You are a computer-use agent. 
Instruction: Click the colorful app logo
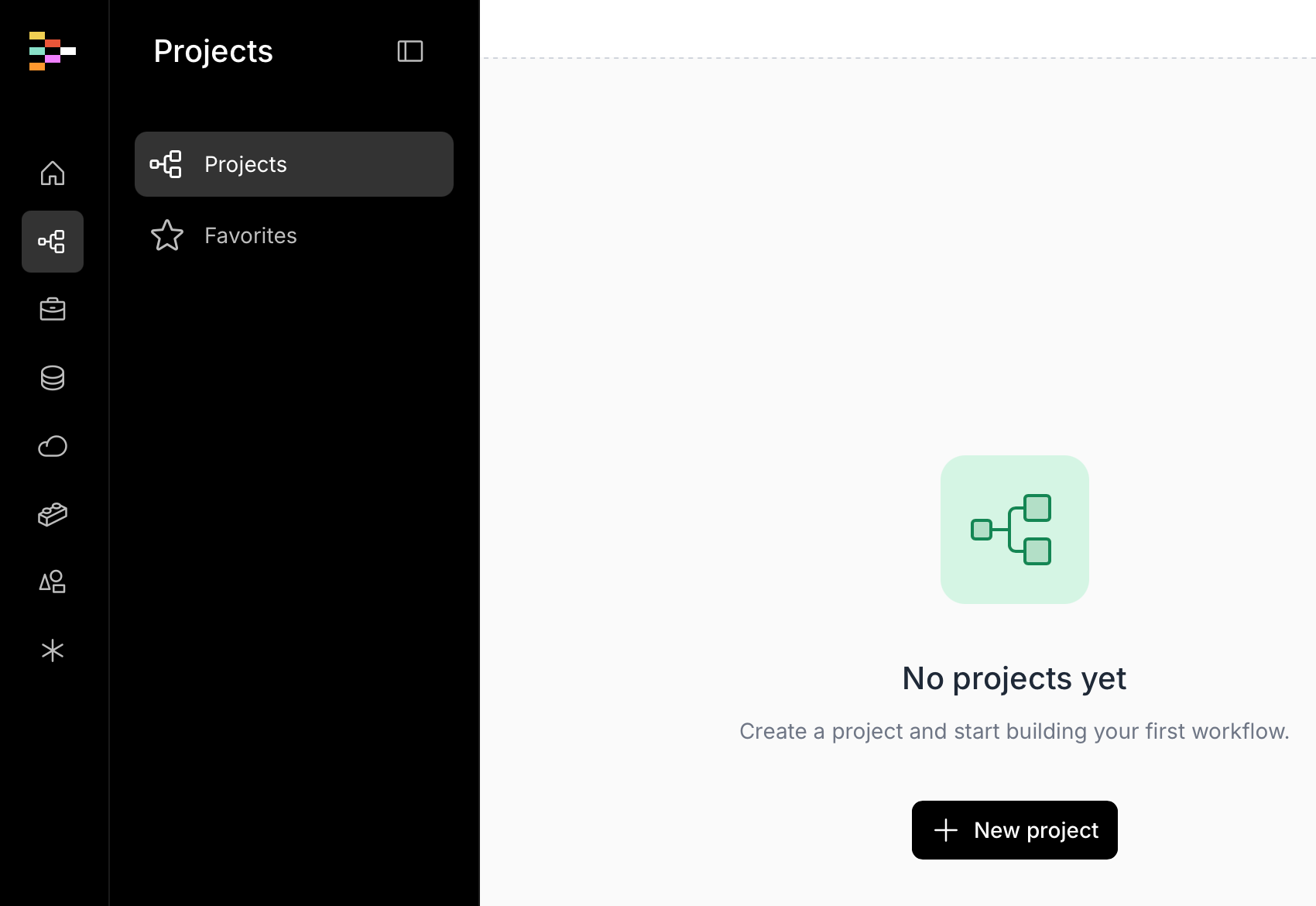[x=52, y=51]
